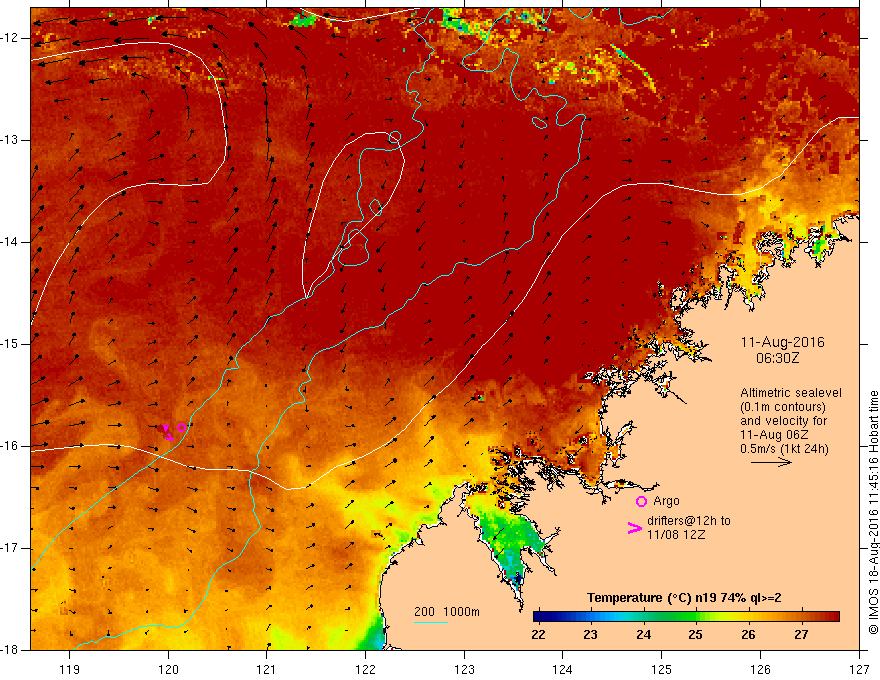Click the '24' color bar tick label
880x680 pixels.
click(x=643, y=635)
